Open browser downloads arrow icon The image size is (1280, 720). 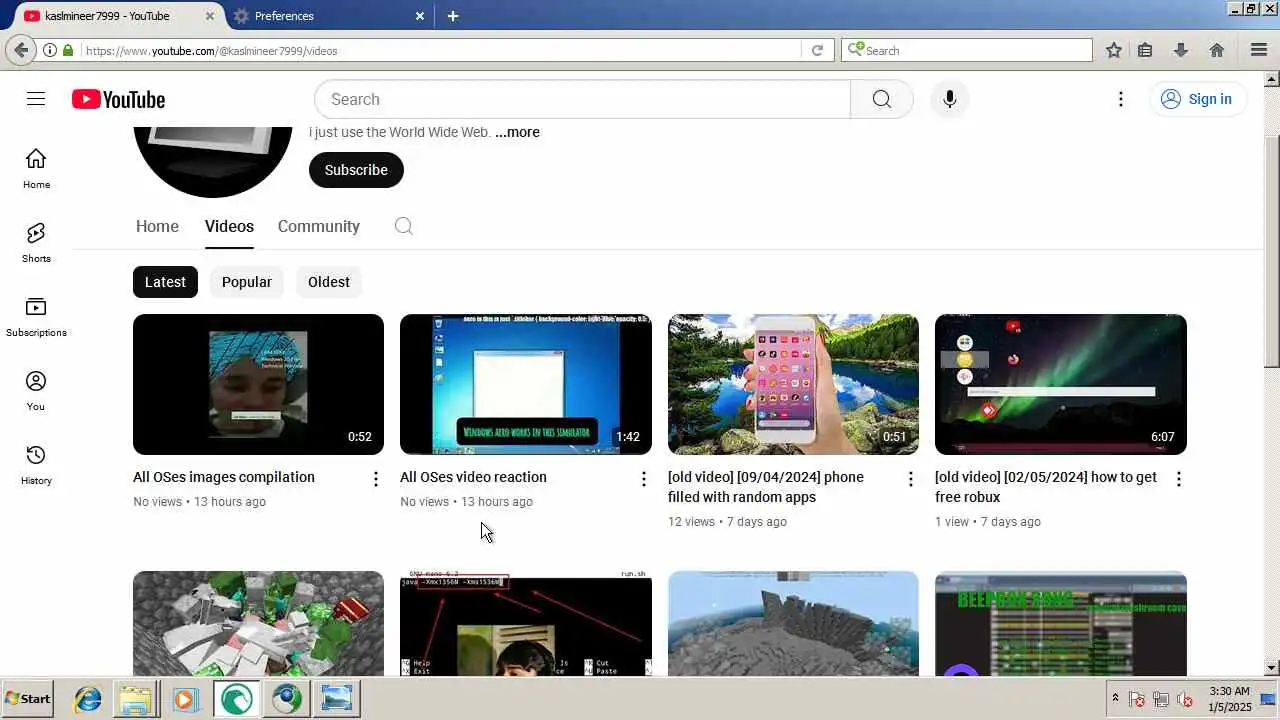(1181, 50)
